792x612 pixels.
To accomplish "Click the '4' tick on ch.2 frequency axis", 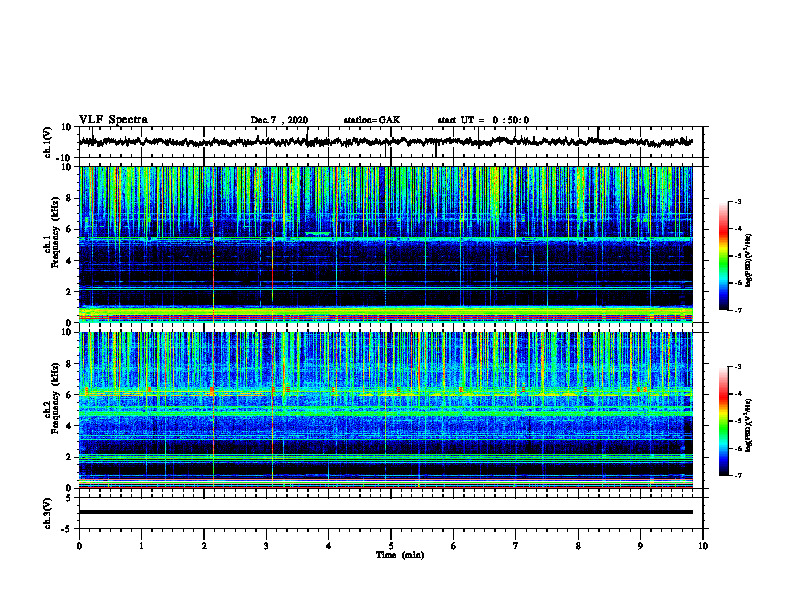I will pyautogui.click(x=69, y=426).
